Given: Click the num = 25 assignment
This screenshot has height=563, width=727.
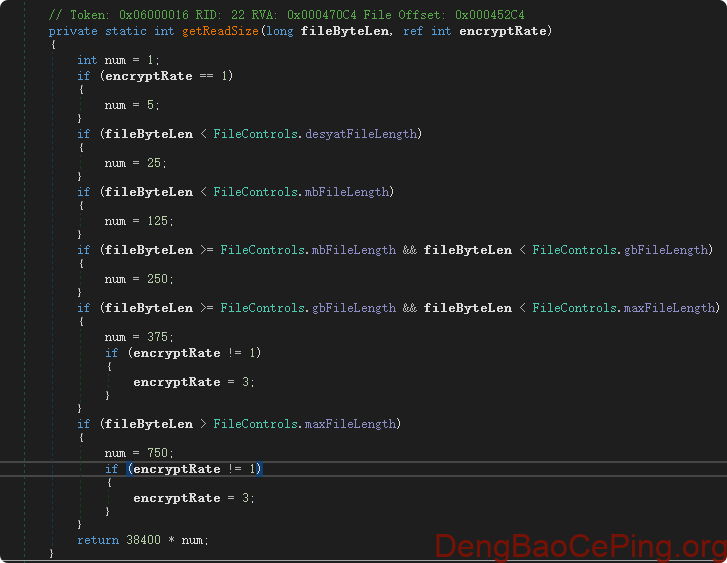Looking at the screenshot, I should click(136, 163).
